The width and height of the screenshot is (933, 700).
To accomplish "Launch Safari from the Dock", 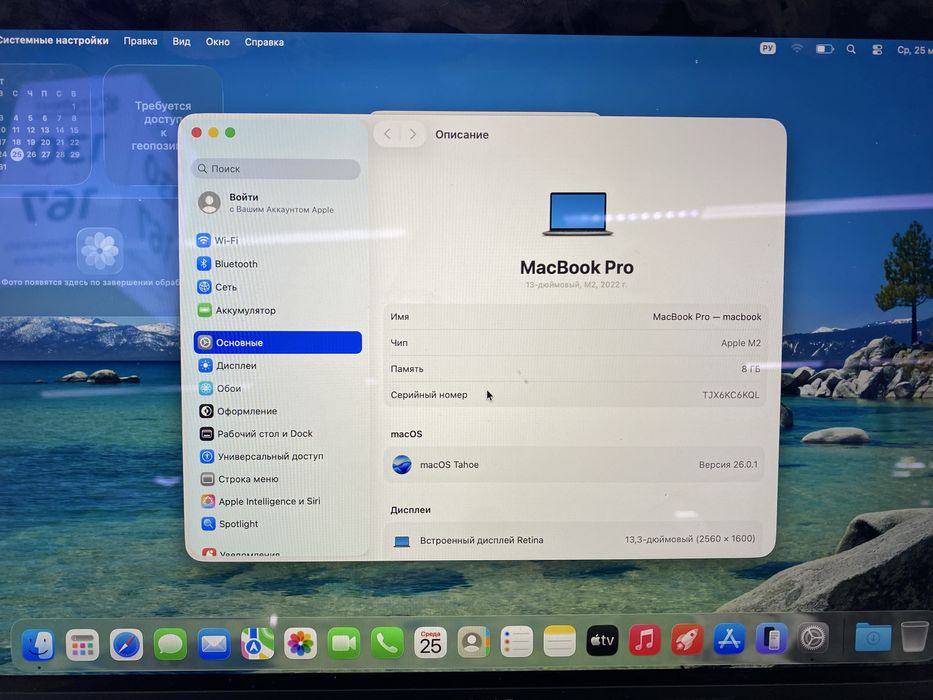I will pos(126,645).
